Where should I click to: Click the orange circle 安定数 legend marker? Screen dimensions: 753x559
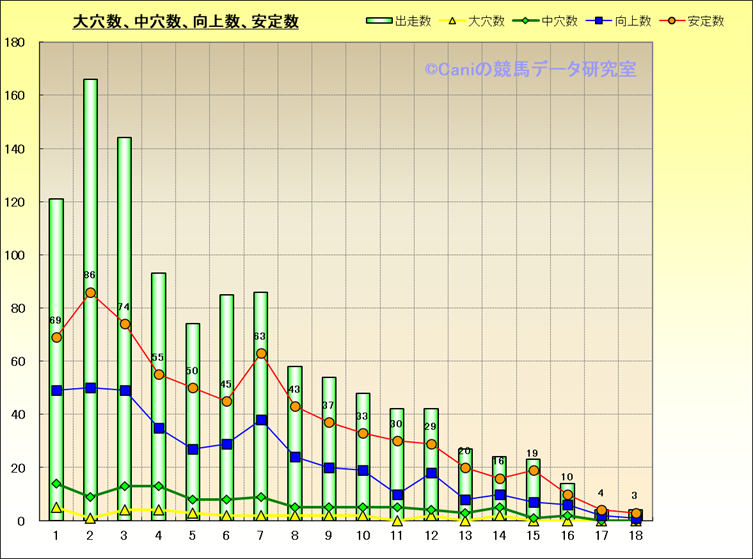pos(672,21)
